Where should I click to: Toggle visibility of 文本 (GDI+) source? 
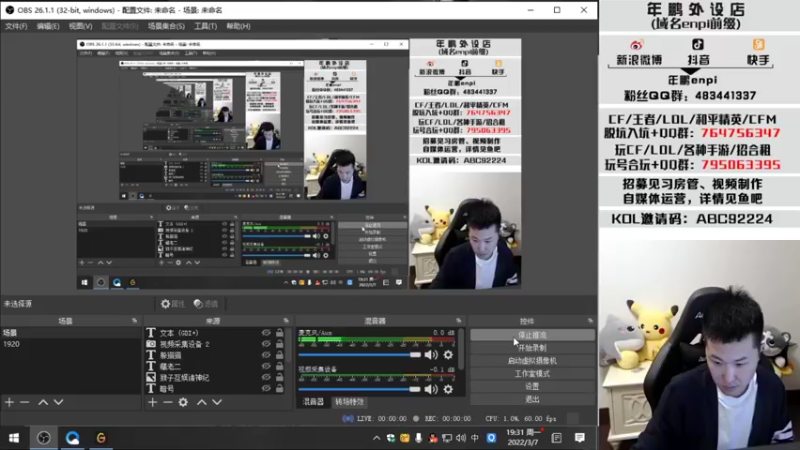[x=266, y=333]
